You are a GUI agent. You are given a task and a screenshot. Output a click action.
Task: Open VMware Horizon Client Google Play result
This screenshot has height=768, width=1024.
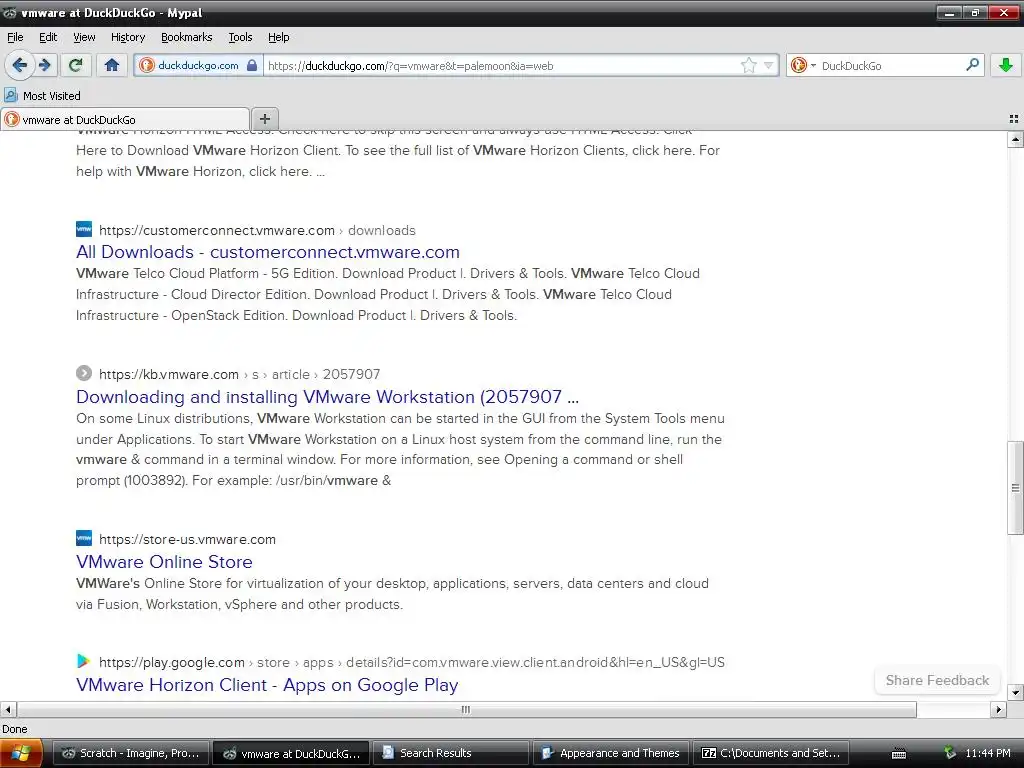point(267,685)
